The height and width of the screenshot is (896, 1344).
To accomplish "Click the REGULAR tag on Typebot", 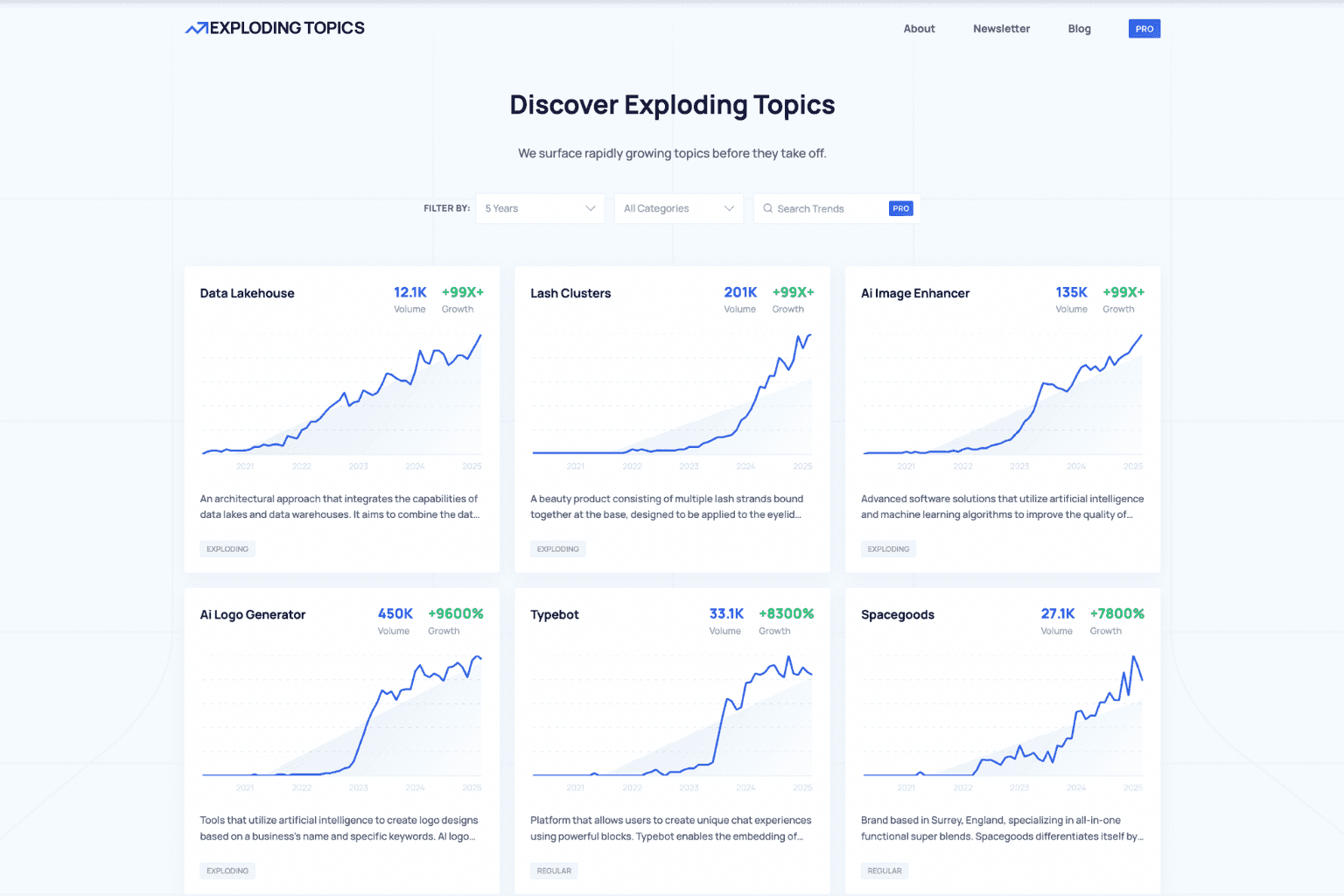I will pyautogui.click(x=554, y=871).
